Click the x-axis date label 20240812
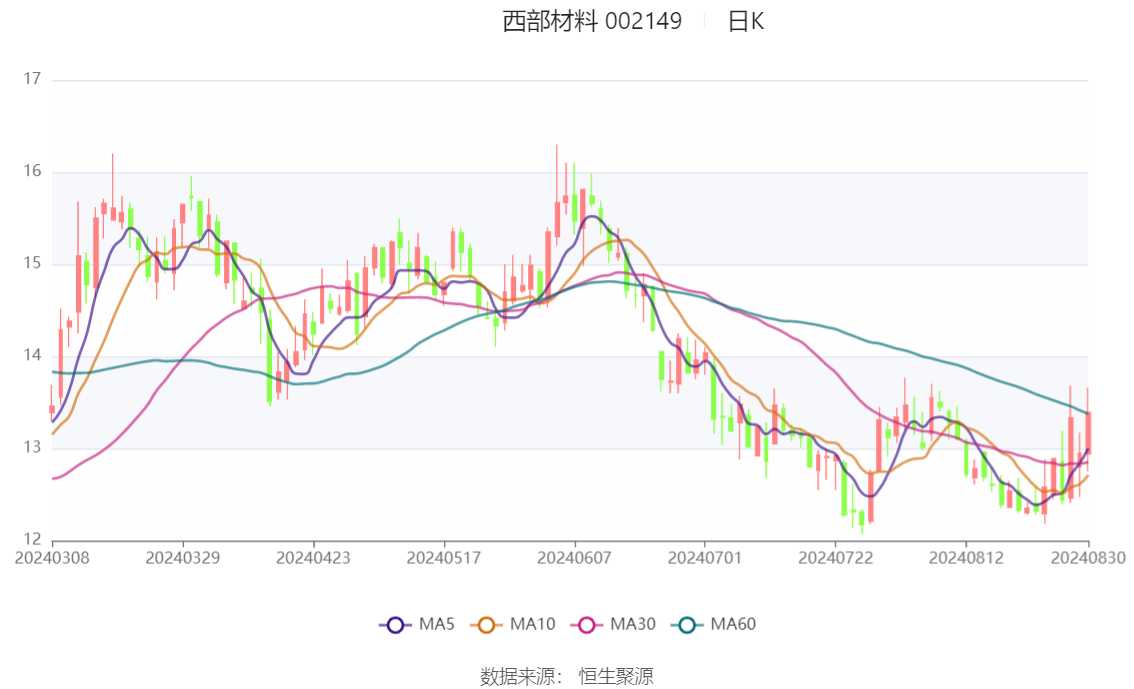The height and width of the screenshot is (689, 1134). click(x=966, y=558)
